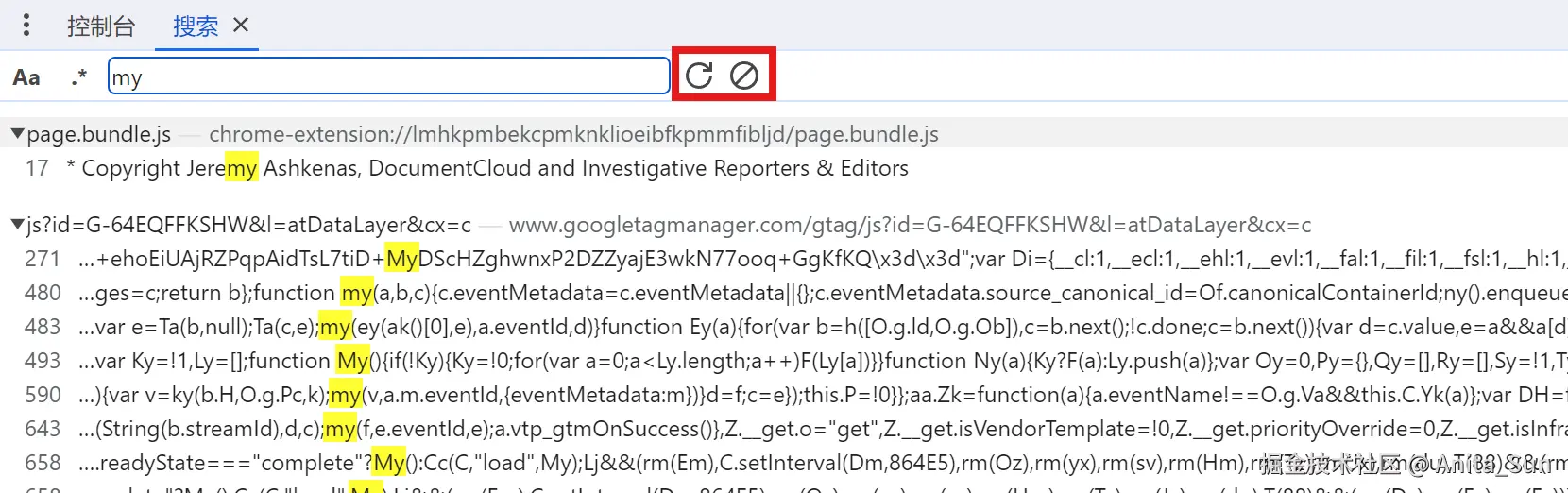Click the chrome-extension page.bundle.js path

(573, 134)
